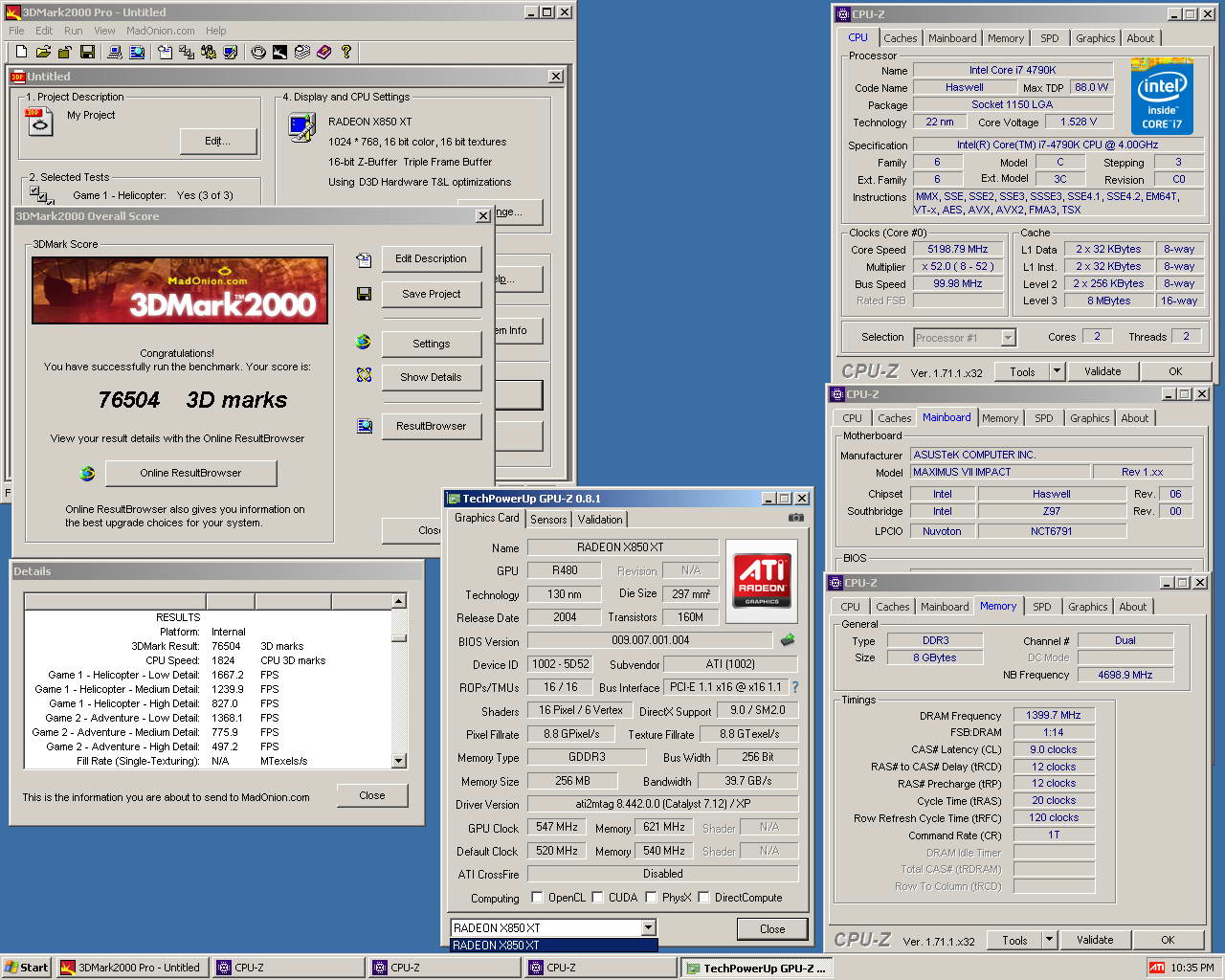
Task: Select RADEON X850 XT in the dropdown list
Action: click(x=554, y=946)
